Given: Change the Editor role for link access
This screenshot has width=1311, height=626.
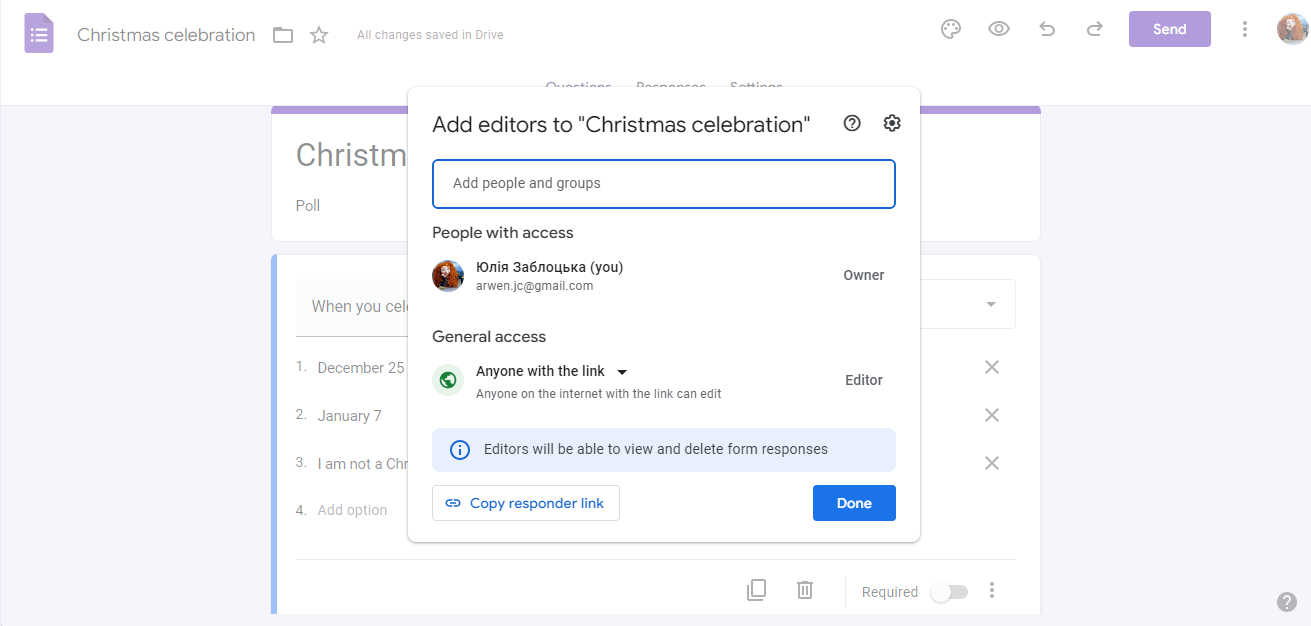Looking at the screenshot, I should click(x=864, y=380).
